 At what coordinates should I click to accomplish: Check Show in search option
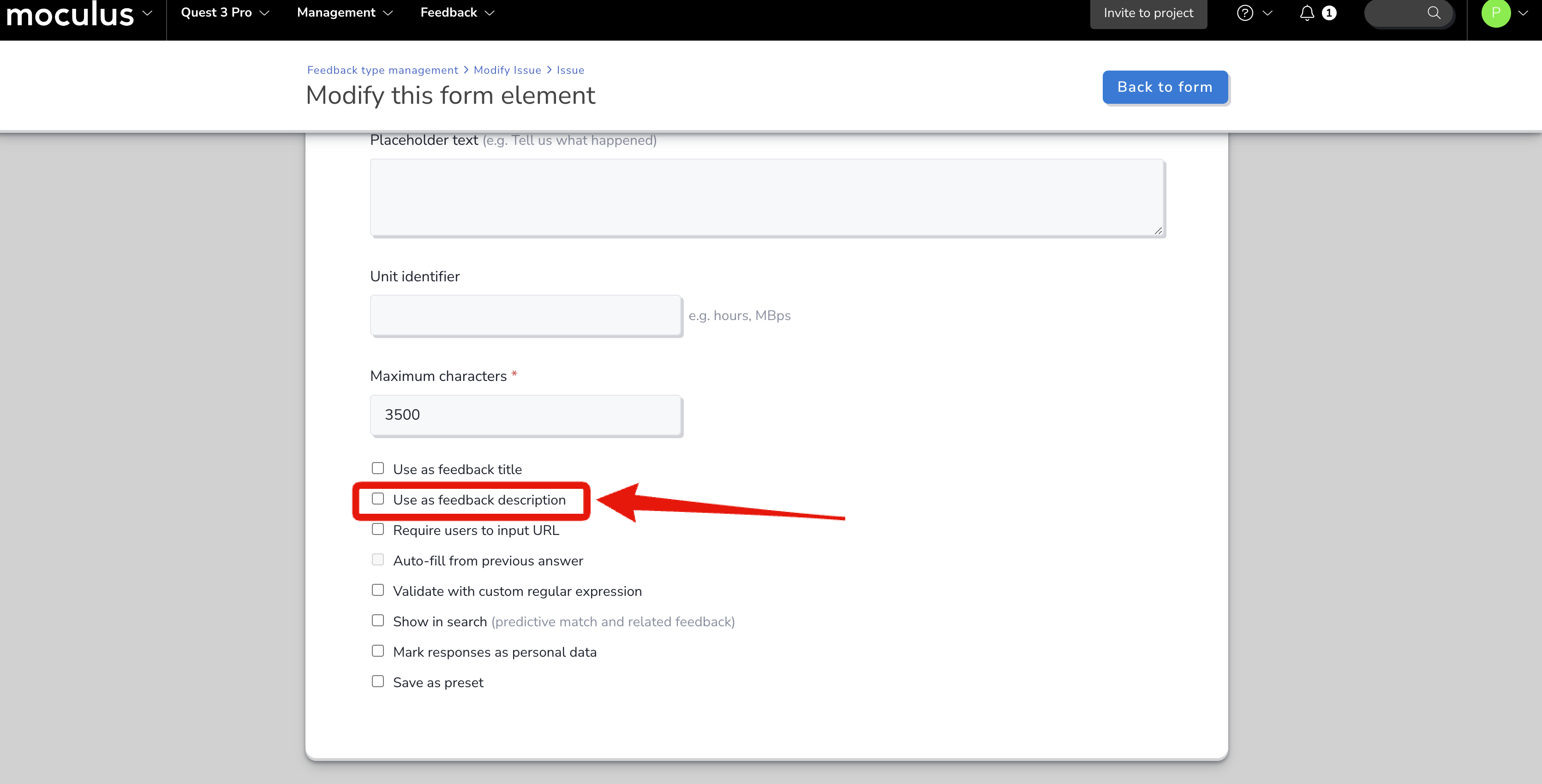378,621
